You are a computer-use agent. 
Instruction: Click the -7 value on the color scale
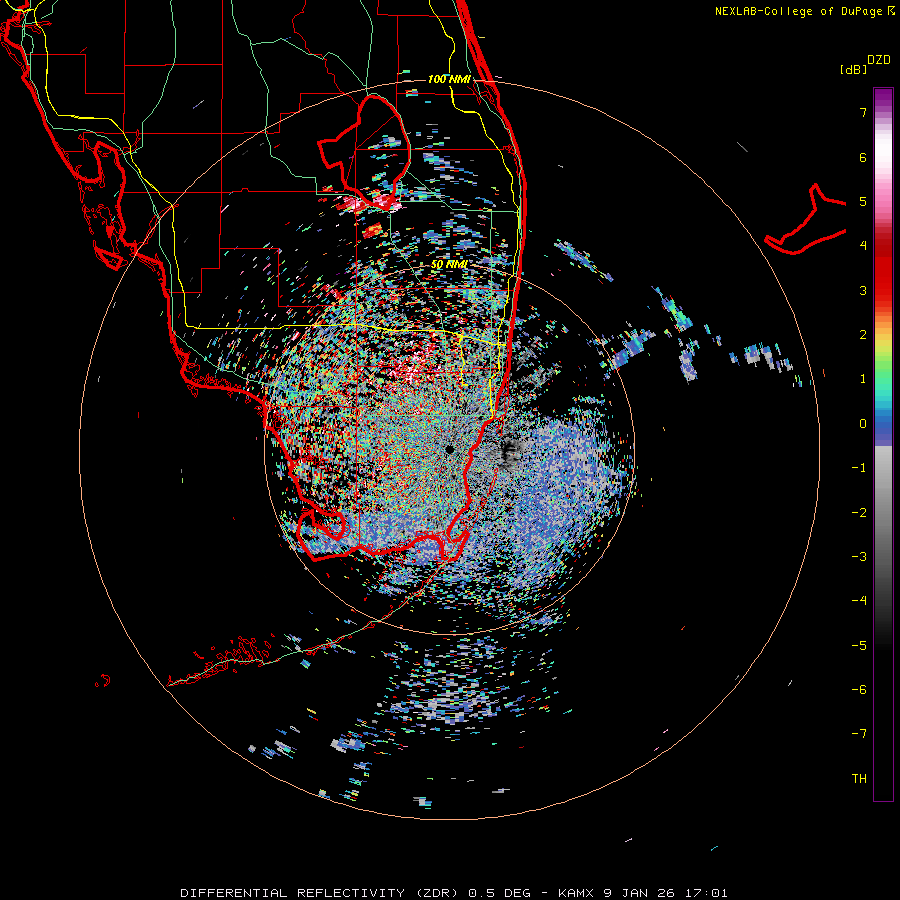click(x=859, y=734)
